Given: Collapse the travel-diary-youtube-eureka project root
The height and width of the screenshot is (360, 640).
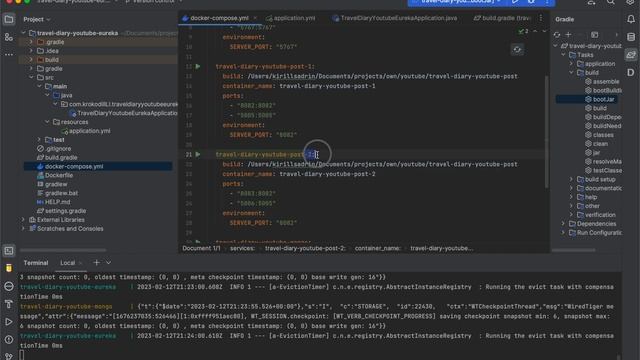Looking at the screenshot, I should coord(23,33).
